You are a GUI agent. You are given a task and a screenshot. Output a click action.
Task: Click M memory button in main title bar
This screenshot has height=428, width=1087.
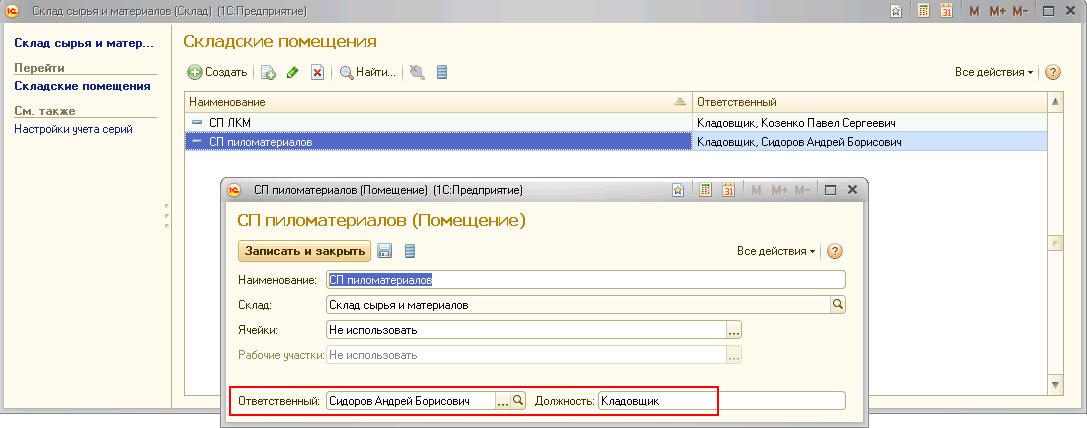[975, 12]
